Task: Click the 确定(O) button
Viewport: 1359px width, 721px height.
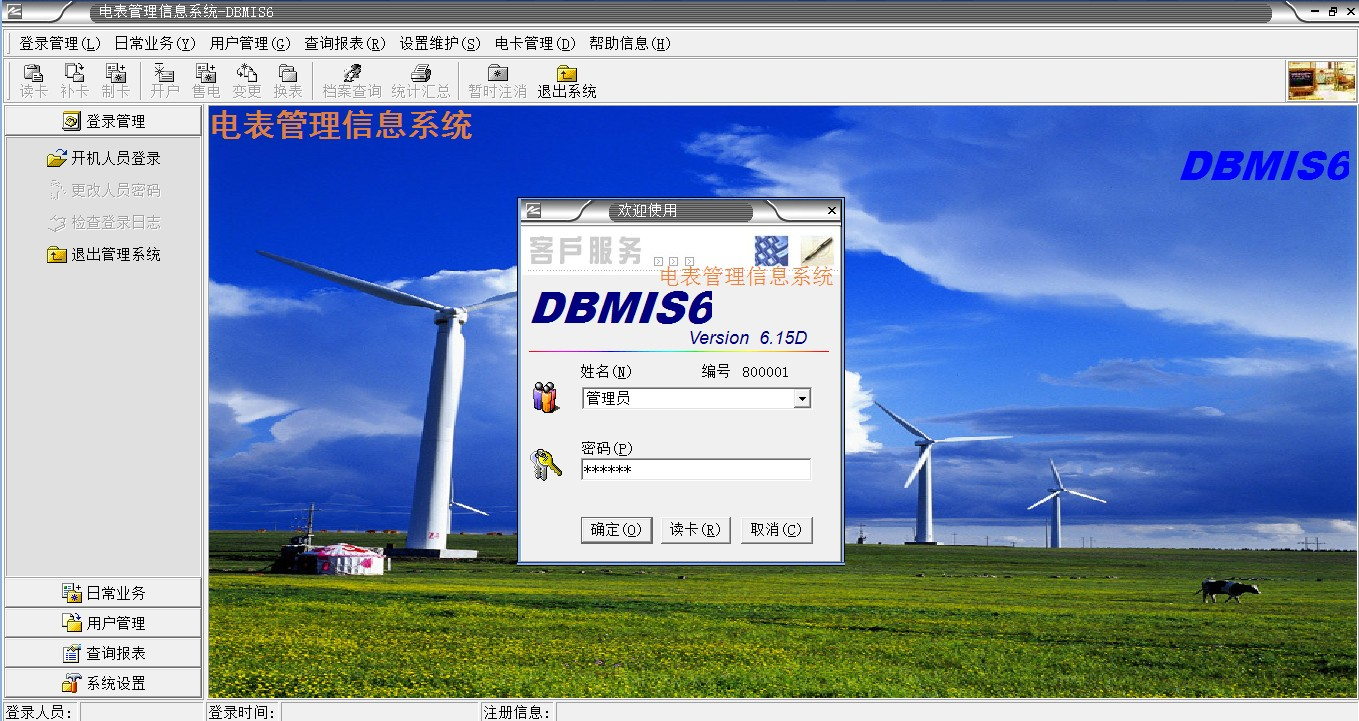Action: coord(616,530)
